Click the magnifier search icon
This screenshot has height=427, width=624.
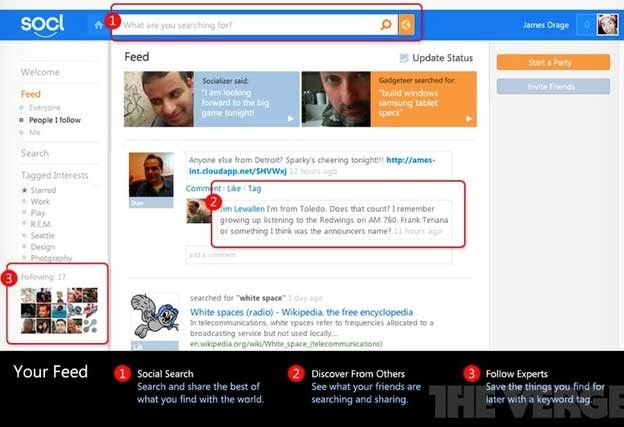point(386,25)
